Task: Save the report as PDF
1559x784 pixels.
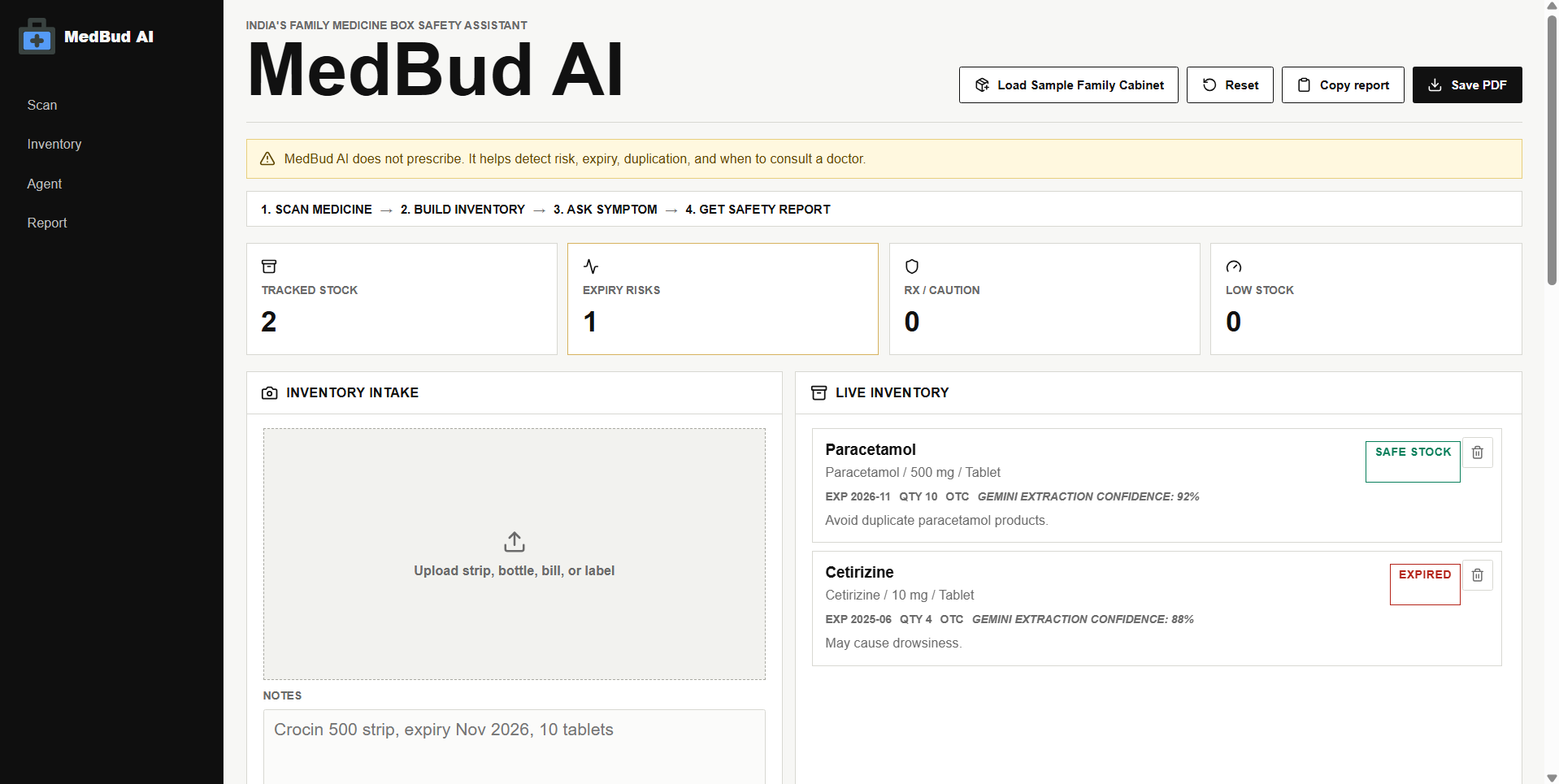Action: (x=1467, y=84)
